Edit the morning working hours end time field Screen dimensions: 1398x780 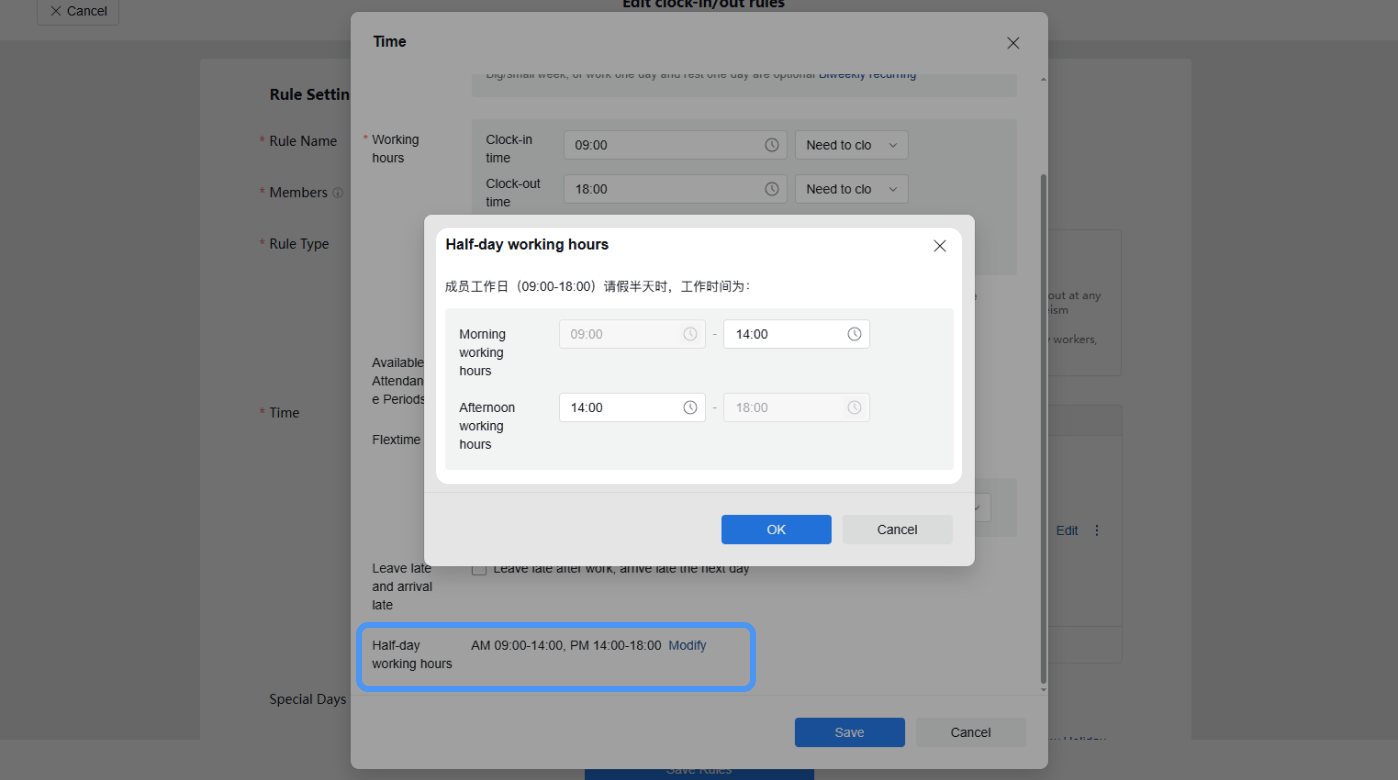[x=796, y=334]
